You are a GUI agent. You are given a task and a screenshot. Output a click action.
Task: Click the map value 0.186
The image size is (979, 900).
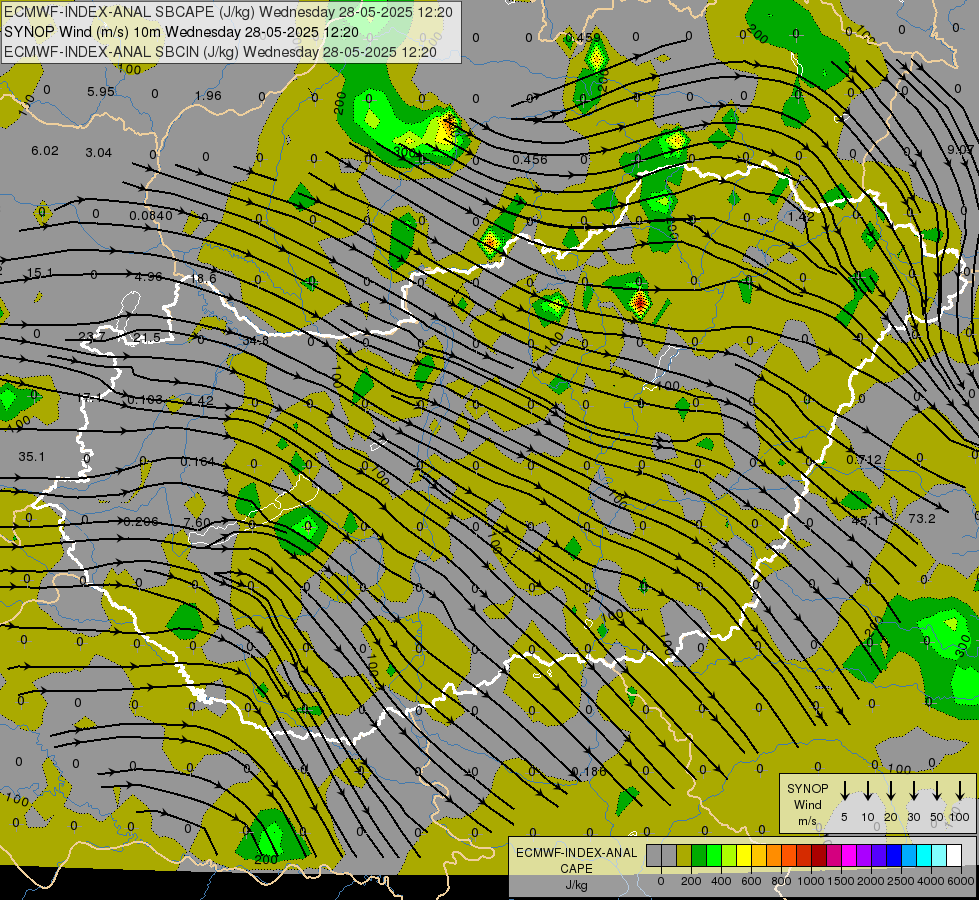589,771
